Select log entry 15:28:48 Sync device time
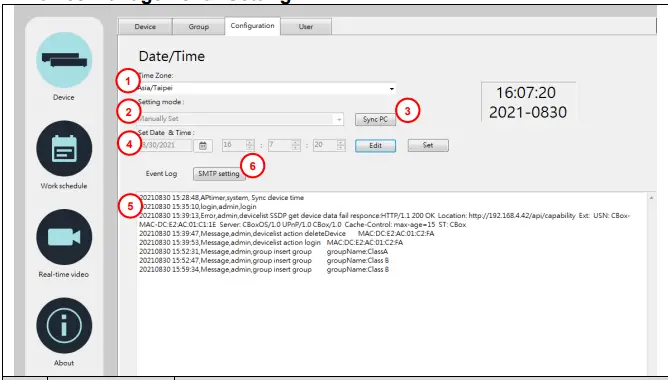This screenshot has height=380, width=668. pos(222,198)
